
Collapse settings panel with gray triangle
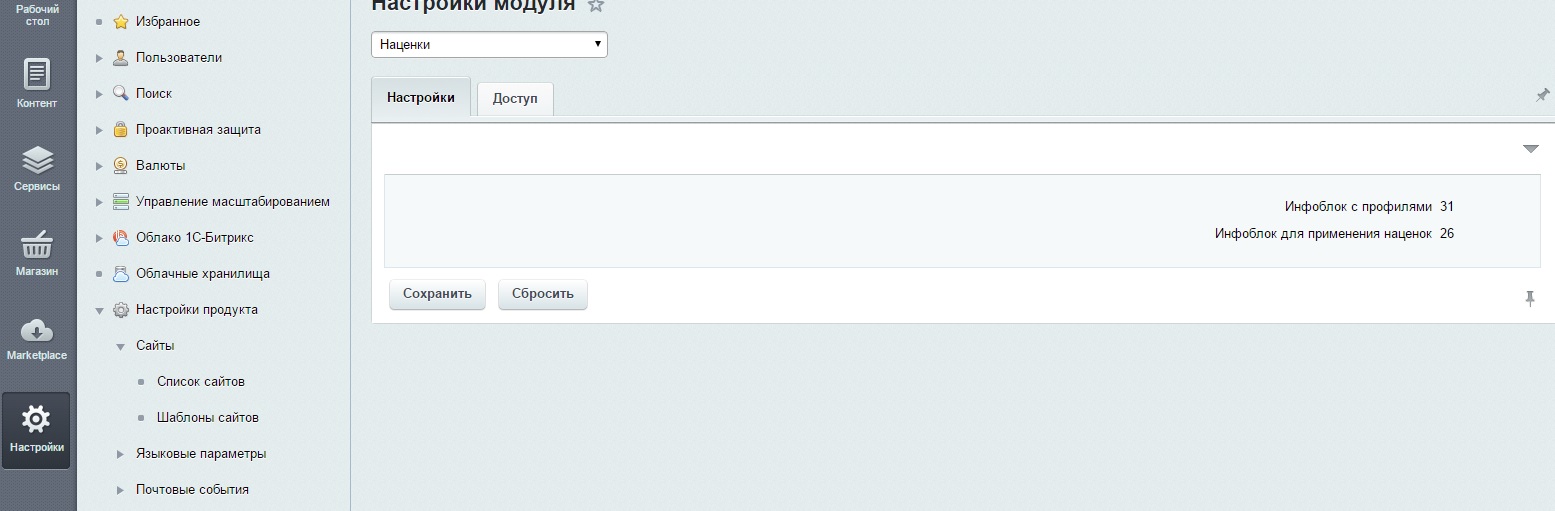pos(1530,149)
